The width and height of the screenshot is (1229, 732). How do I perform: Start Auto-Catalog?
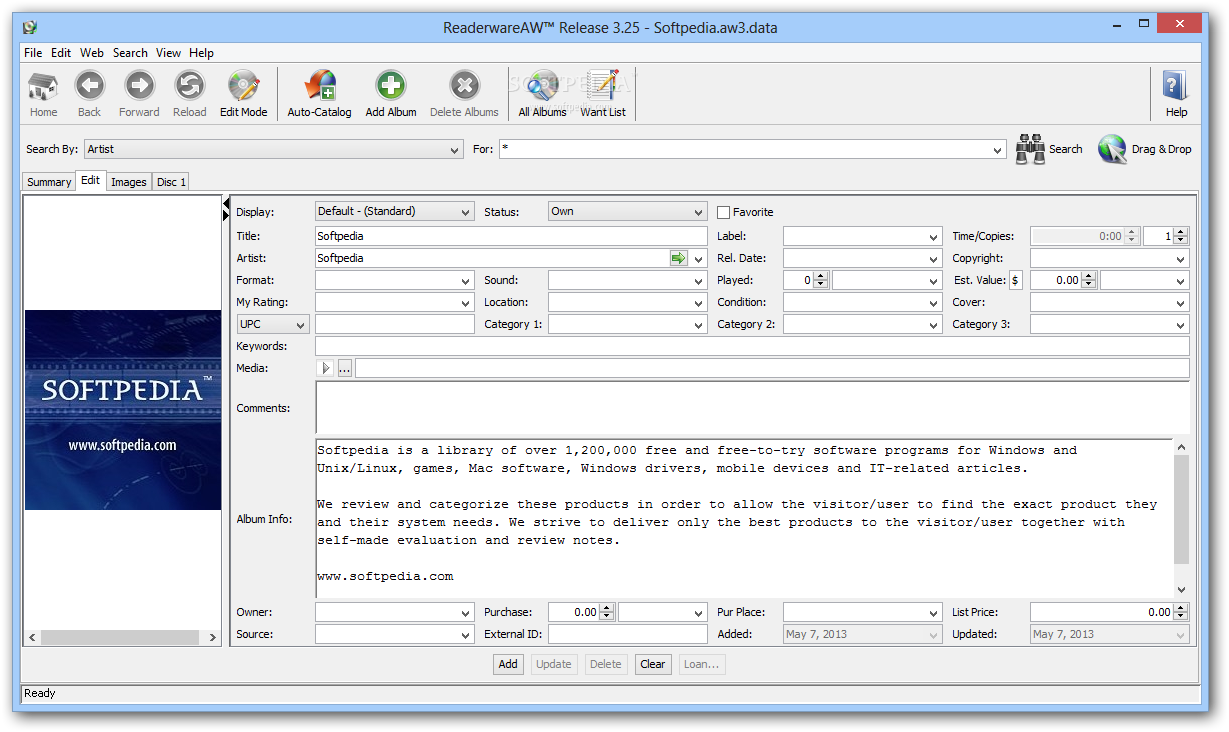point(319,94)
